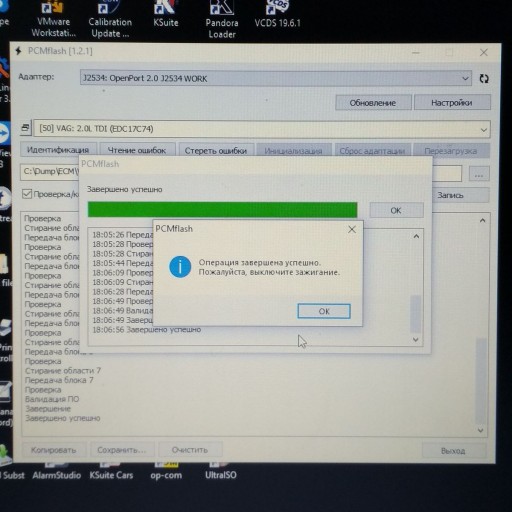Viewport: 512px width, 512px height.
Task: Click the Сохранить... button
Action: [x=122, y=450]
